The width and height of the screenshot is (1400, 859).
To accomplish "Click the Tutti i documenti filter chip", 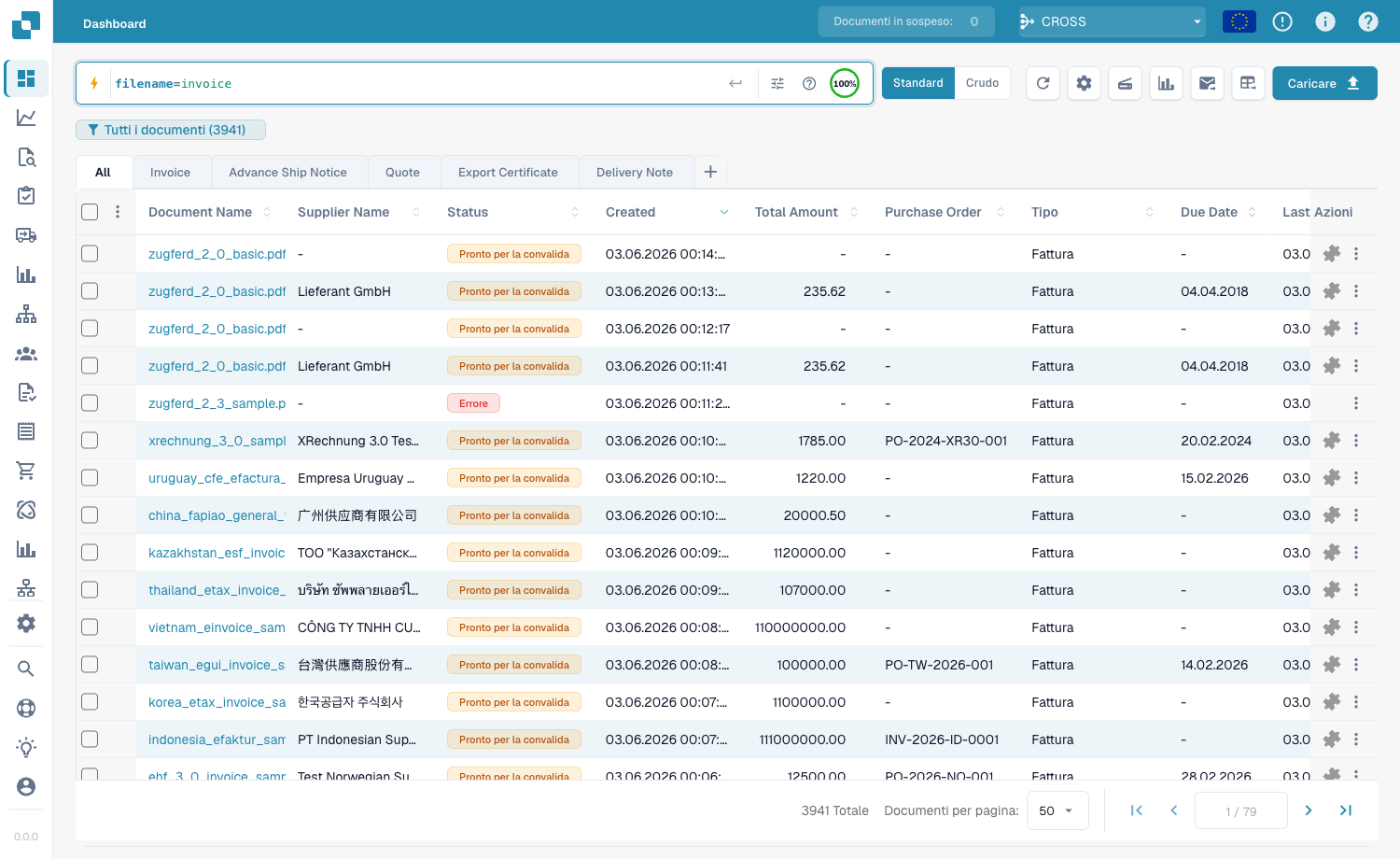I will [171, 130].
